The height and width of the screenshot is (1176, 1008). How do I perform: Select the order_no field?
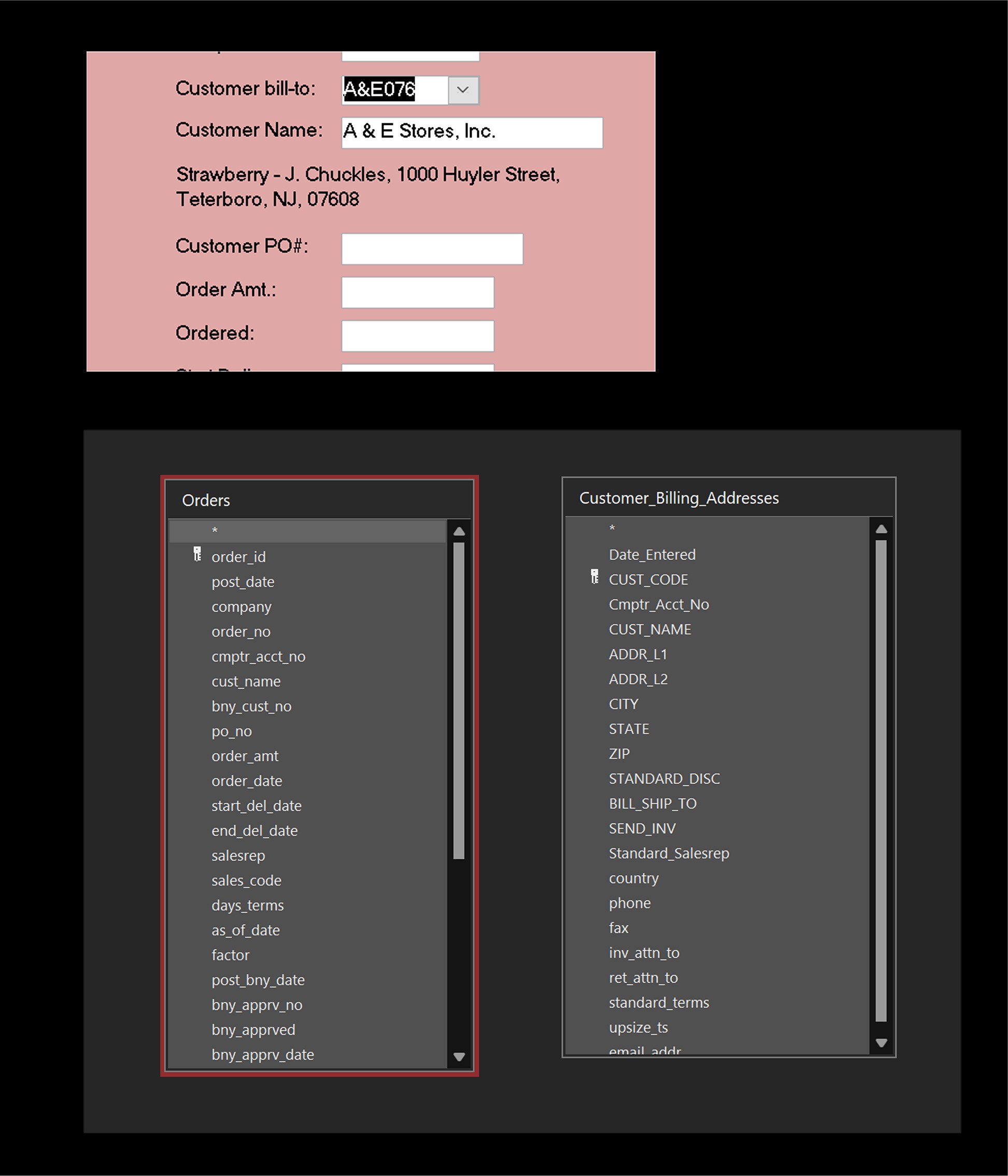point(308,632)
